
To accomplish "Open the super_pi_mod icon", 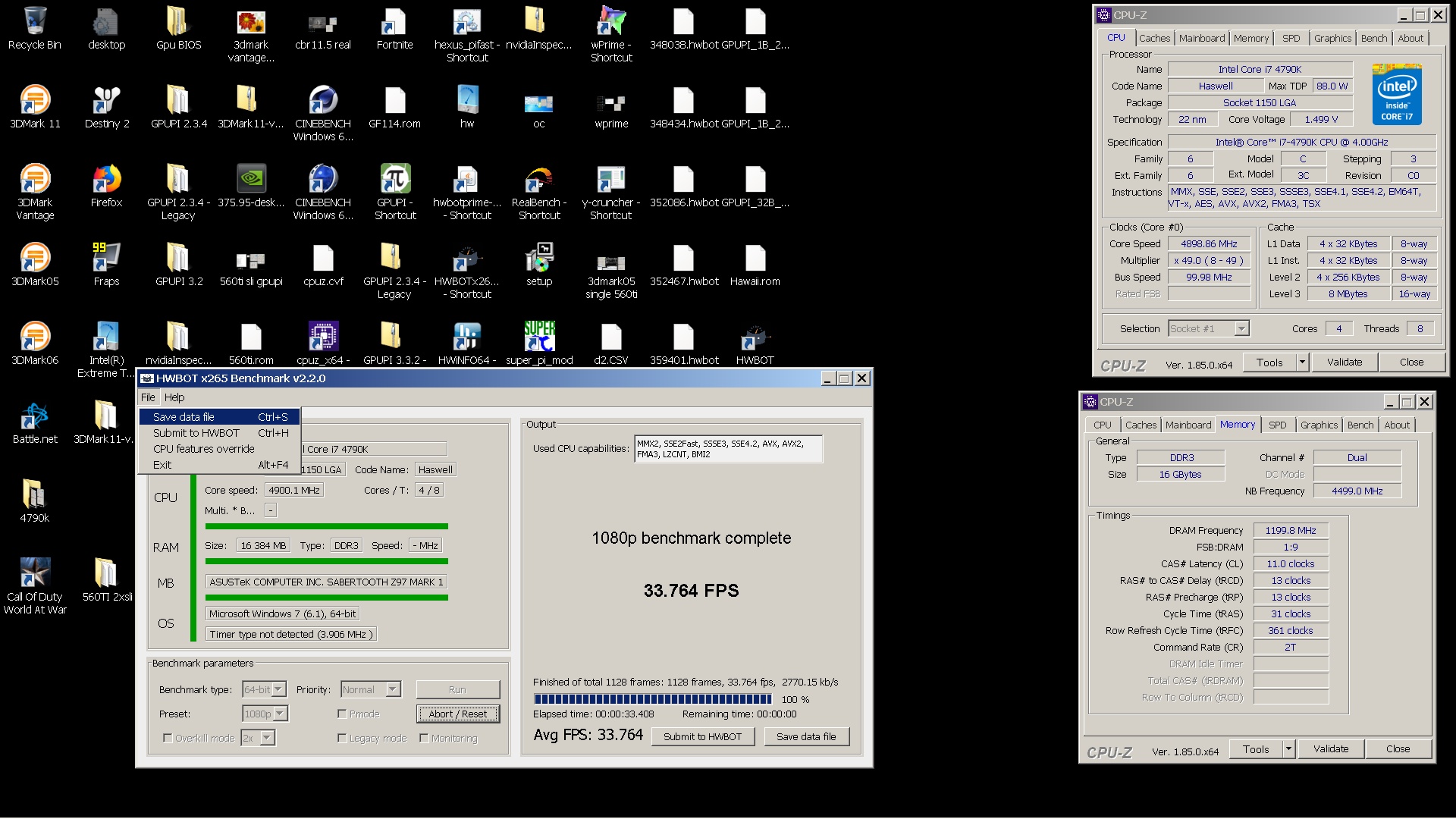I will 539,344.
